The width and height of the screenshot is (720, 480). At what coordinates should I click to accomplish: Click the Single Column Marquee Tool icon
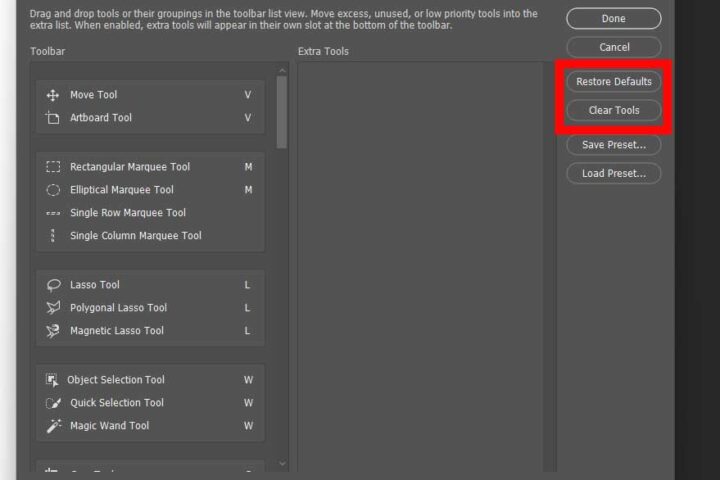(x=53, y=236)
